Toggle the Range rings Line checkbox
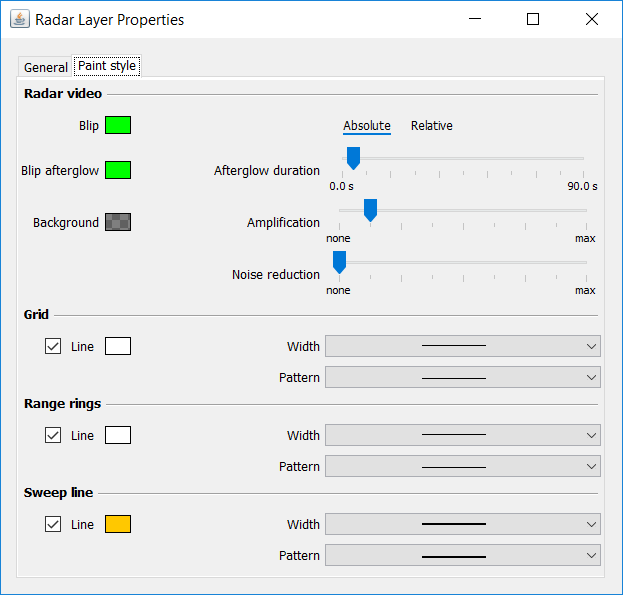The image size is (623, 595). coord(53,435)
